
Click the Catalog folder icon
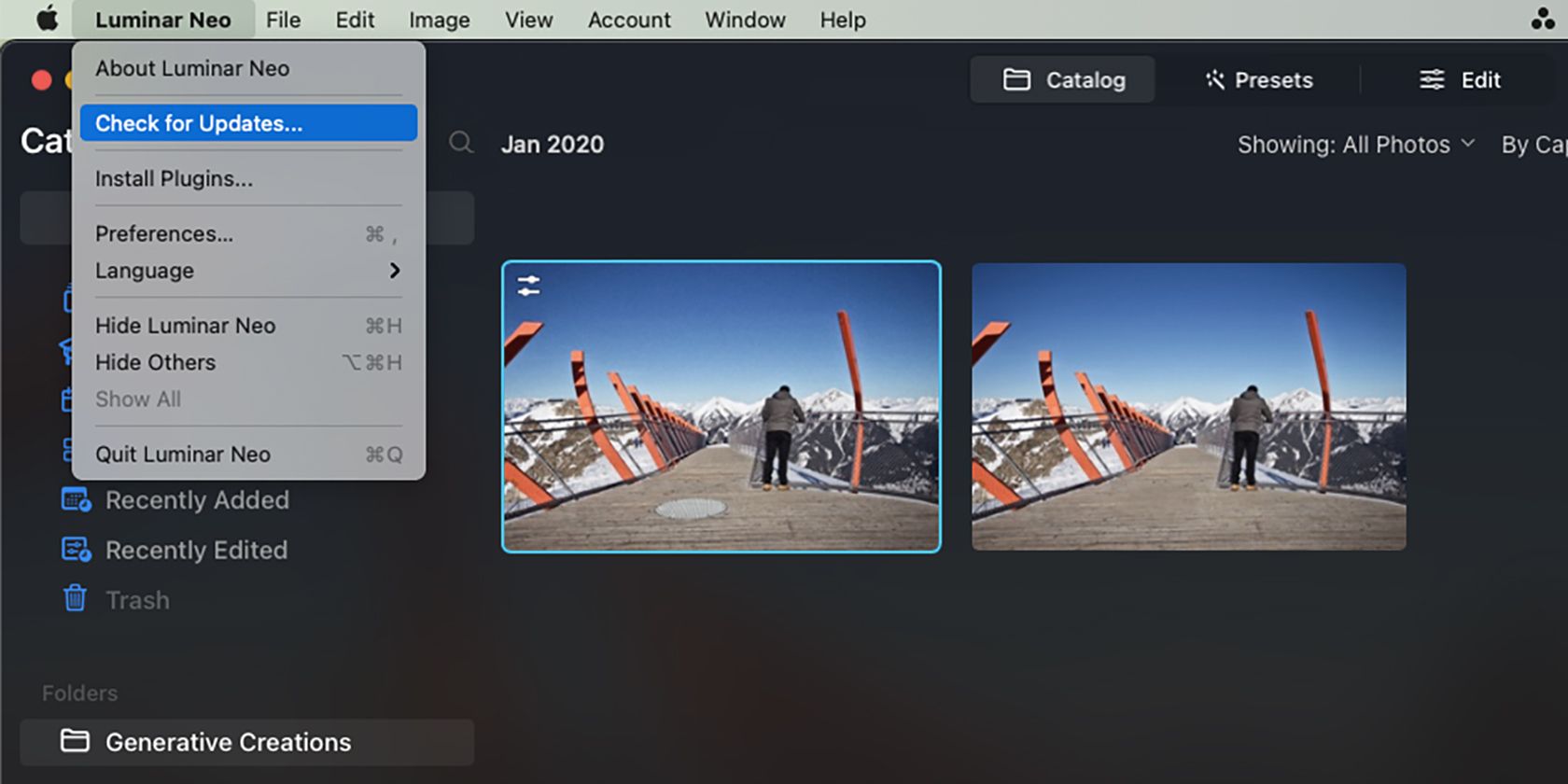tap(1016, 79)
